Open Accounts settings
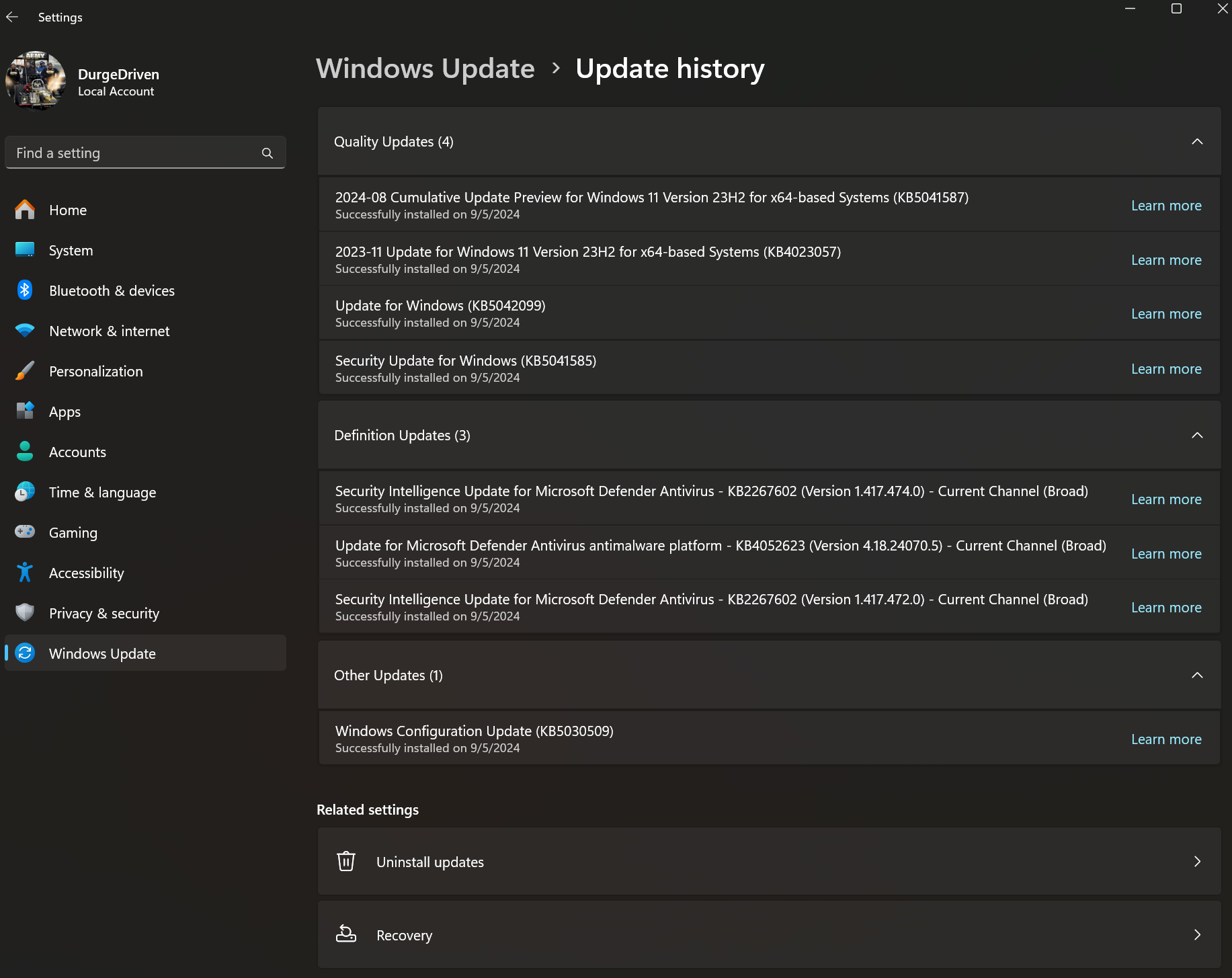This screenshot has width=1232, height=978. pos(145,452)
